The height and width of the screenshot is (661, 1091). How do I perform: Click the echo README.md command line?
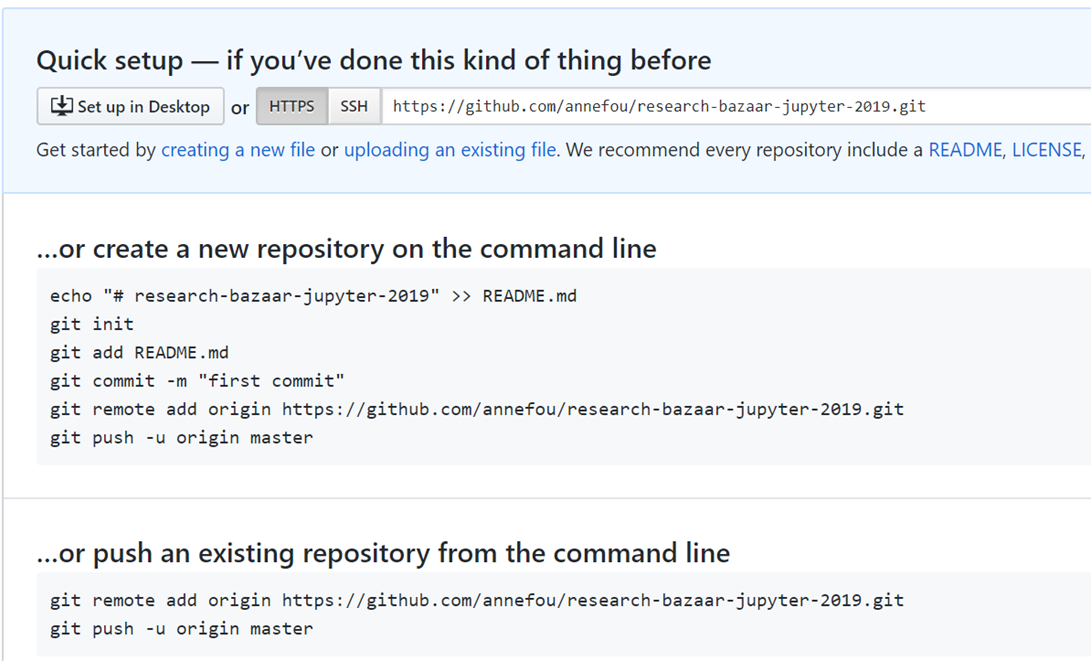pos(313,296)
